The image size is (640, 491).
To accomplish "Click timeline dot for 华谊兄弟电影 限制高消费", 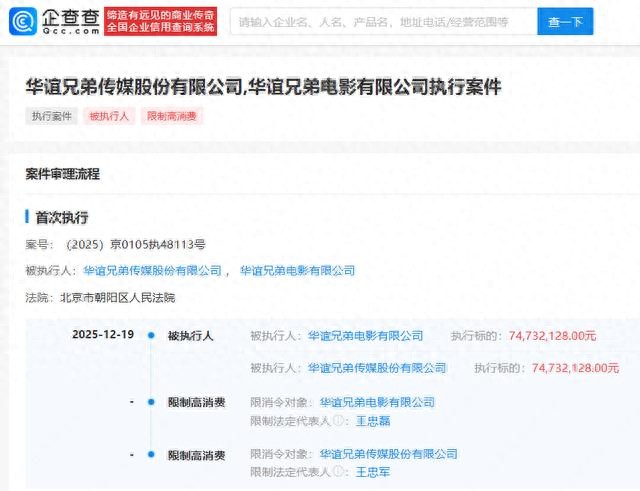I will [151, 402].
